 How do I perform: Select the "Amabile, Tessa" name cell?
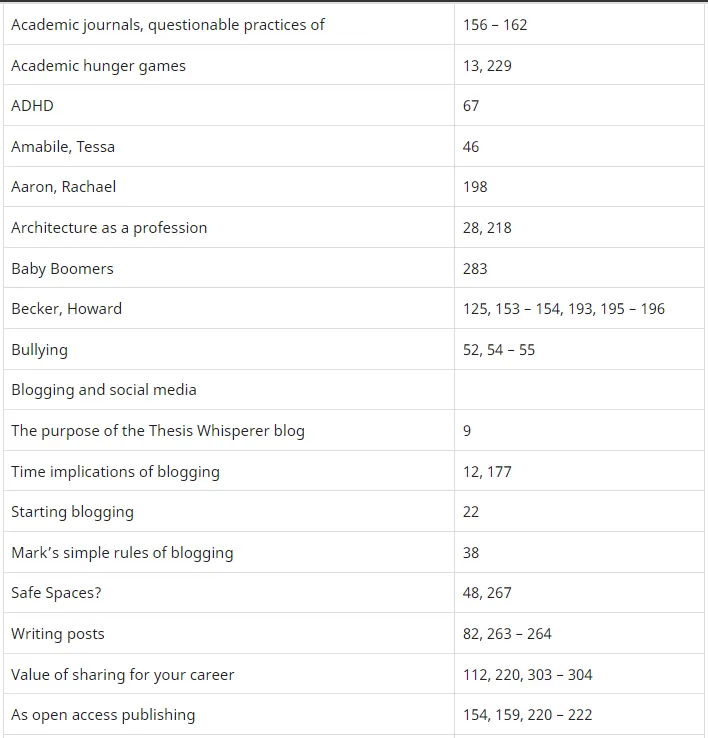point(63,147)
